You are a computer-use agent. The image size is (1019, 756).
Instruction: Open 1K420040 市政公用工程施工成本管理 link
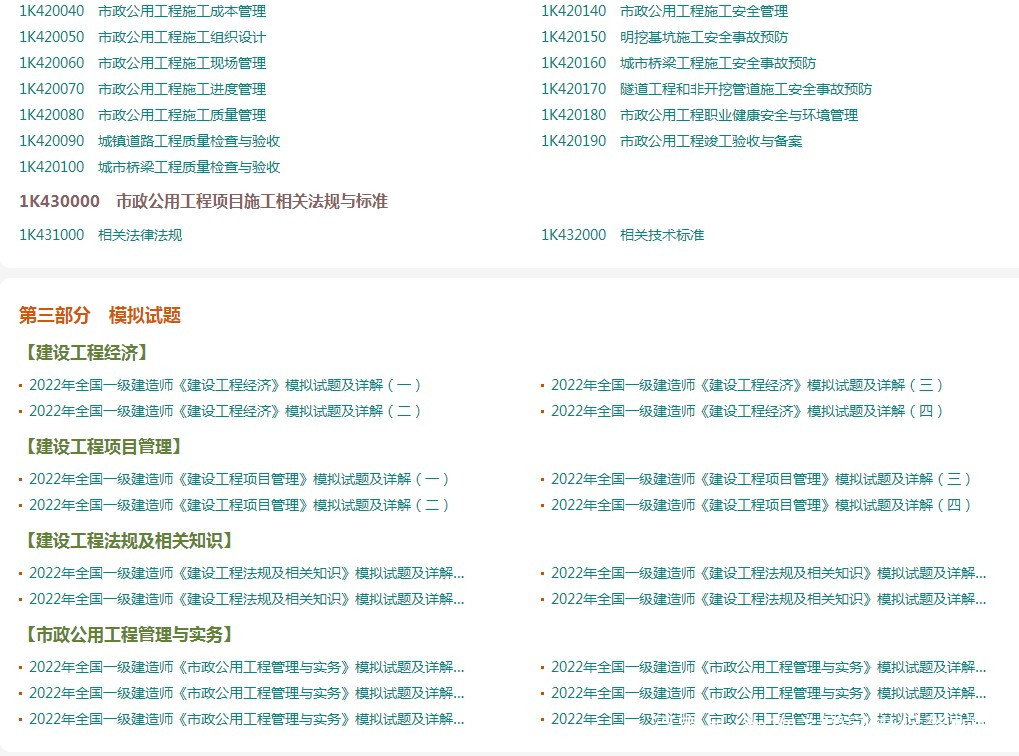[142, 11]
